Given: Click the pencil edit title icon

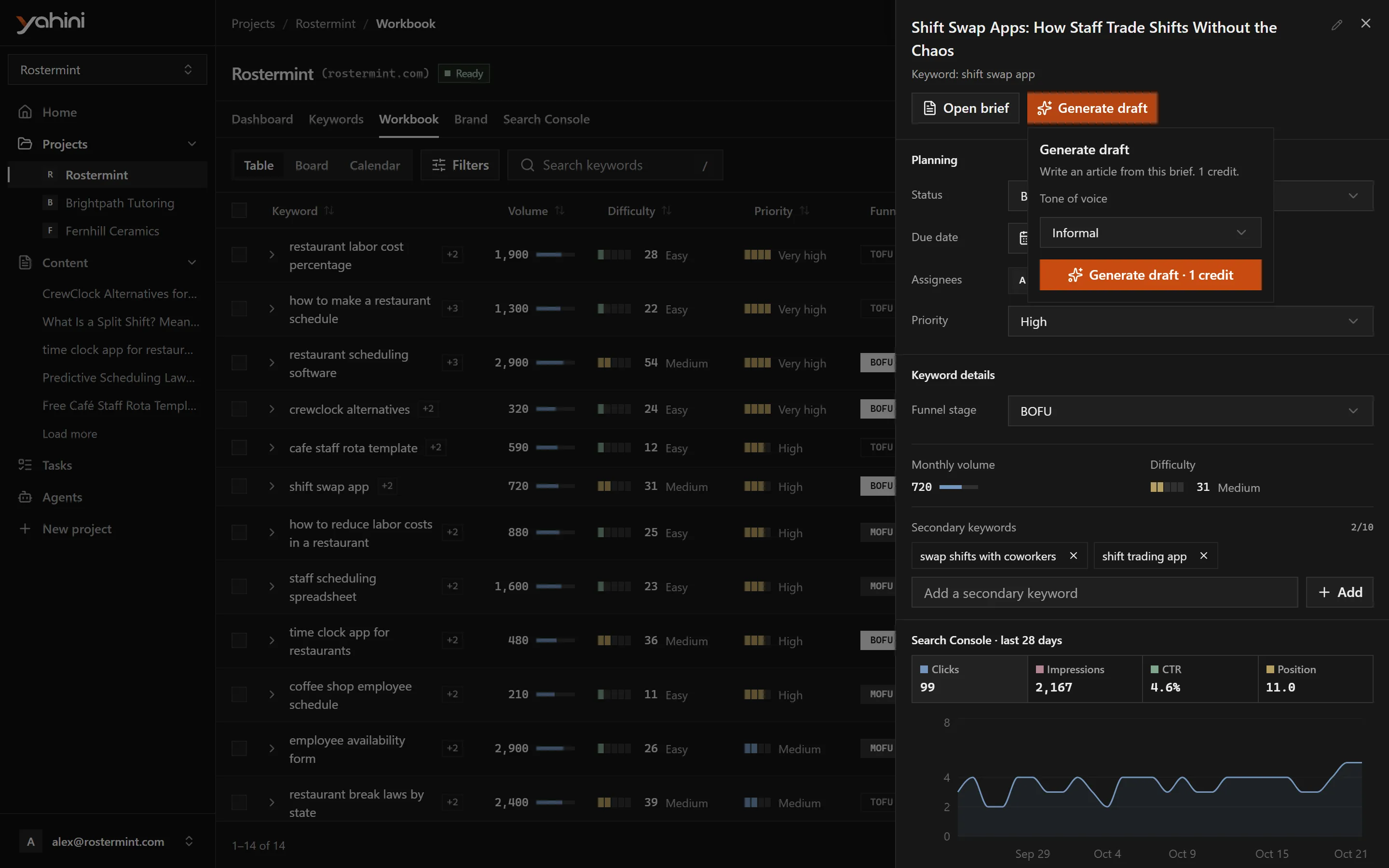Looking at the screenshot, I should tap(1337, 25).
